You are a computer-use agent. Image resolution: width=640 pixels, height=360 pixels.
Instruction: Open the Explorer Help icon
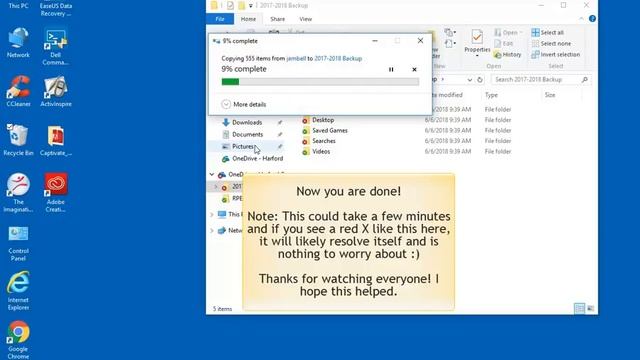592,19
